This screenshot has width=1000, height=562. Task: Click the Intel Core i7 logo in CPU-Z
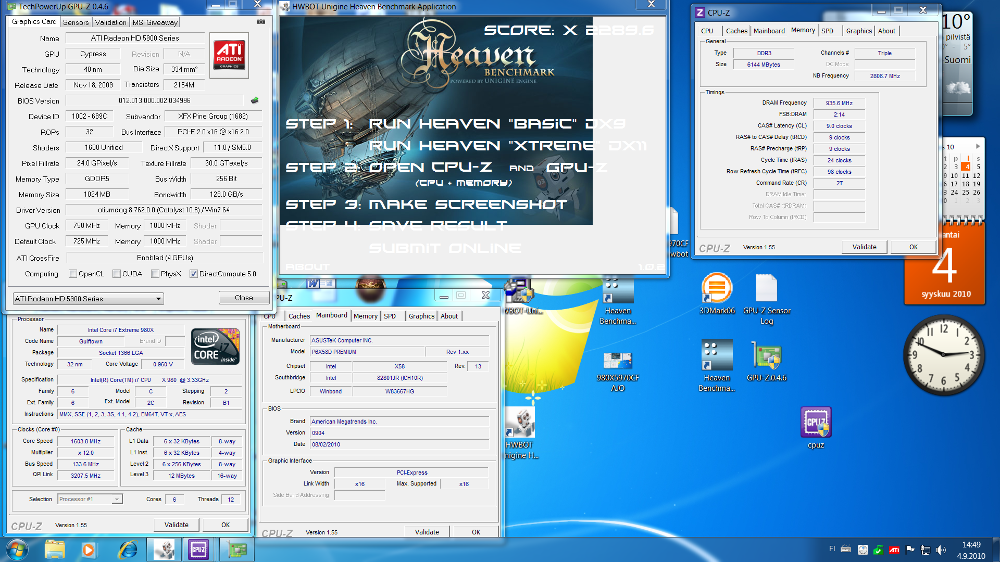tap(216, 346)
